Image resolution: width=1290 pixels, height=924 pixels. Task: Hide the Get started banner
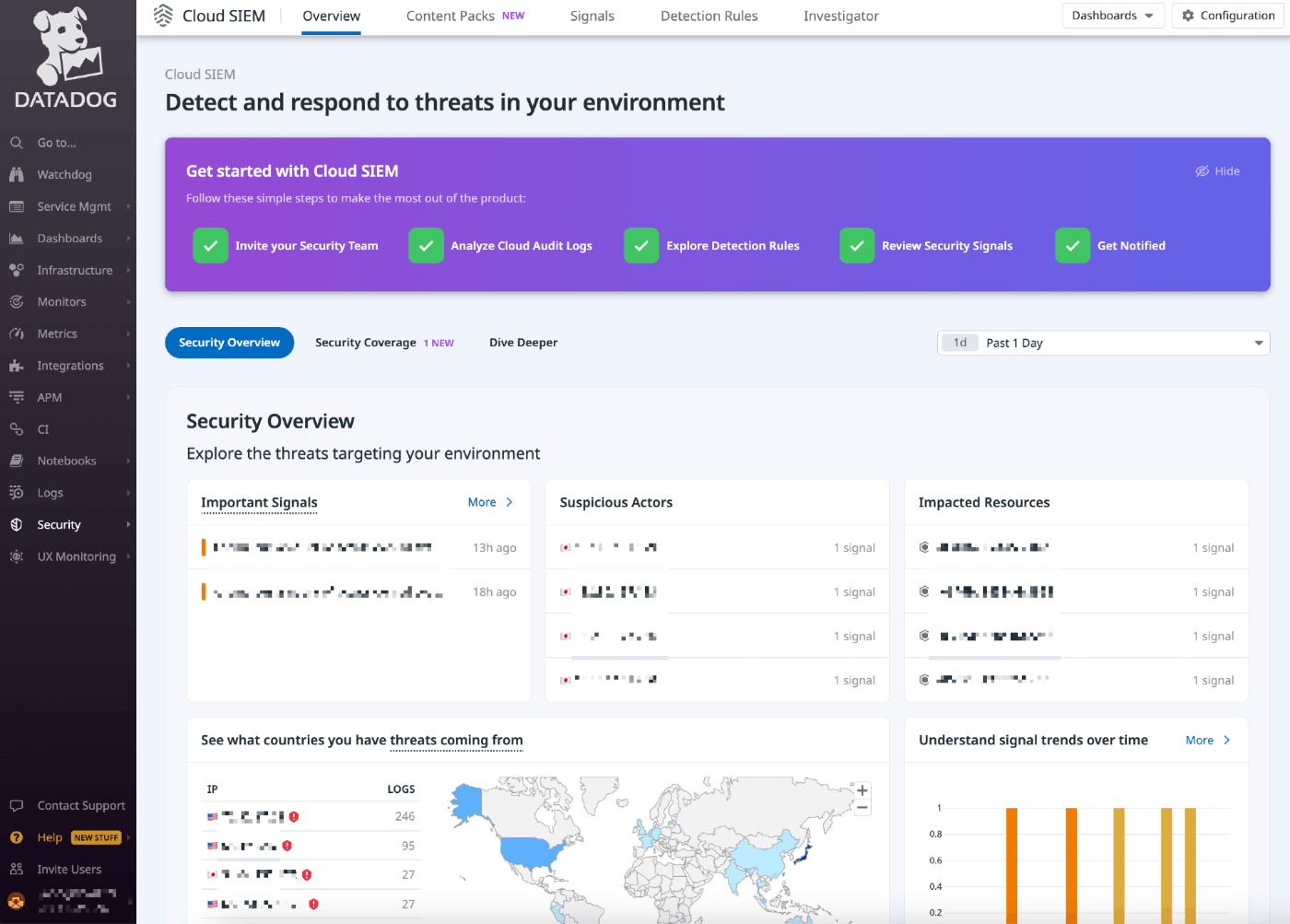[x=1217, y=171]
